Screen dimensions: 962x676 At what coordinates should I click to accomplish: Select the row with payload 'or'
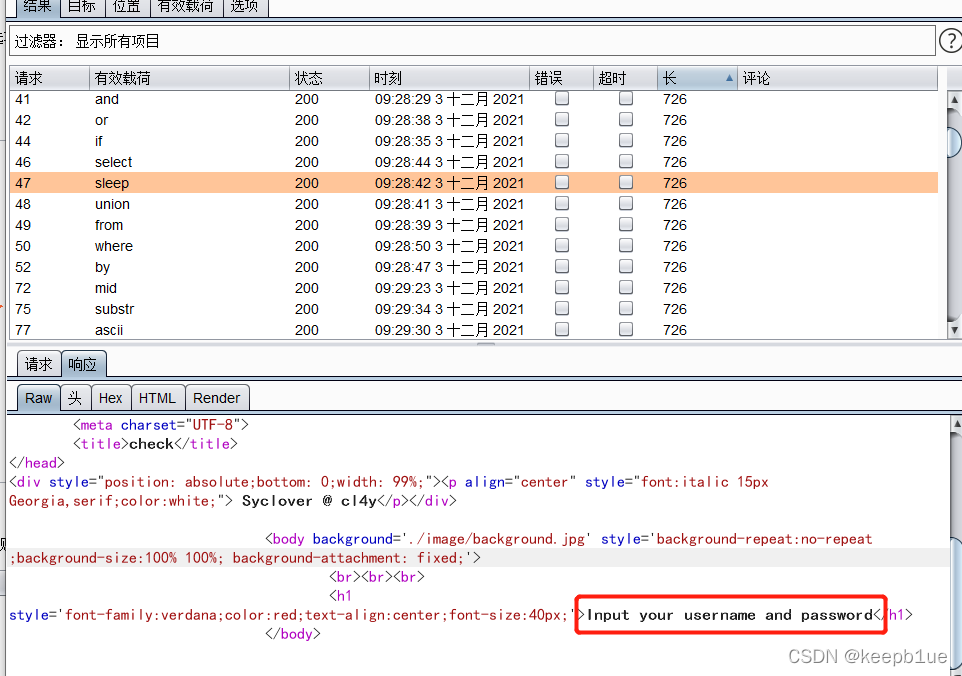point(474,120)
